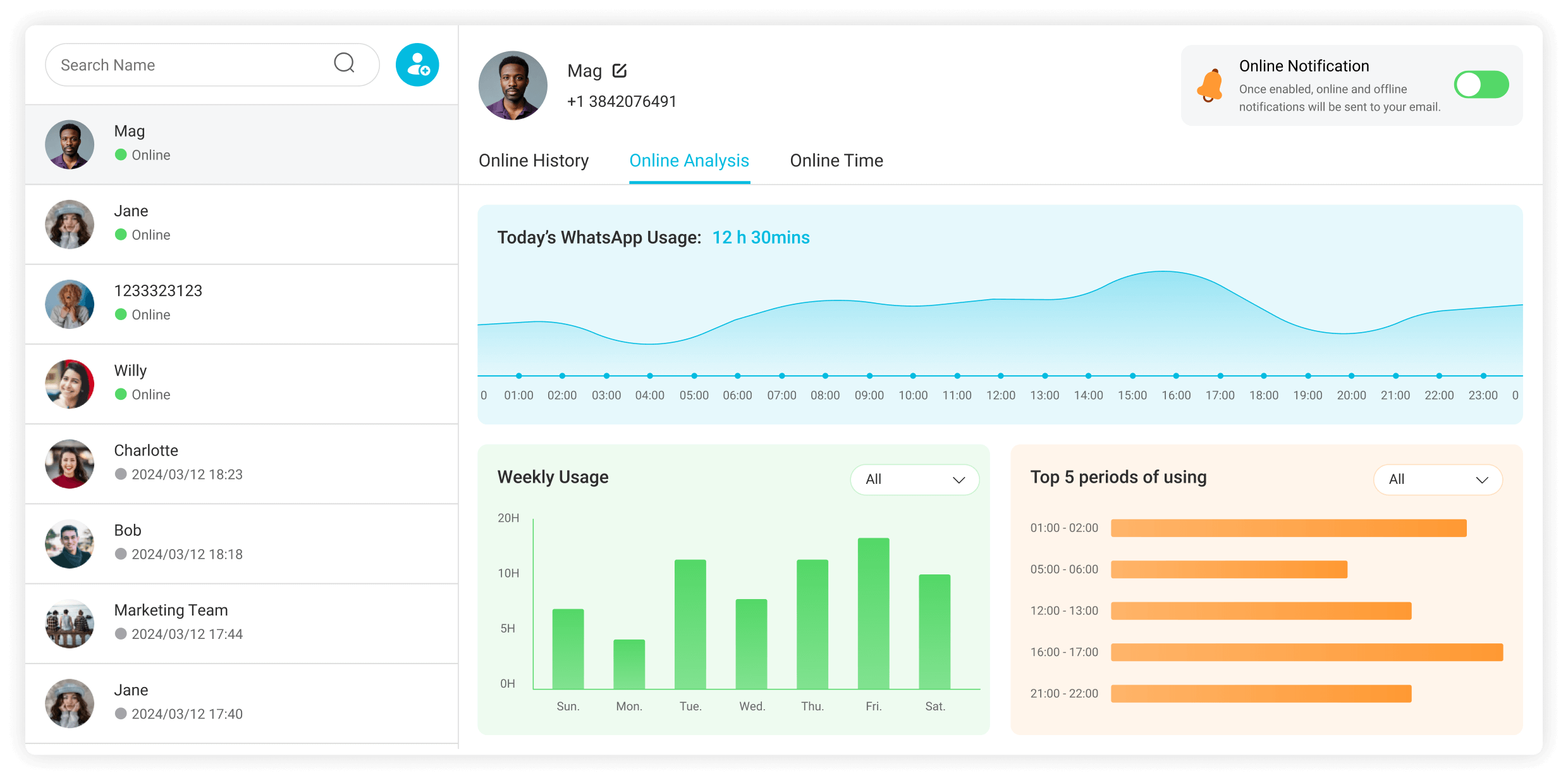Focus the Search Name input field
This screenshot has height=780, width=1568.
pyautogui.click(x=212, y=65)
